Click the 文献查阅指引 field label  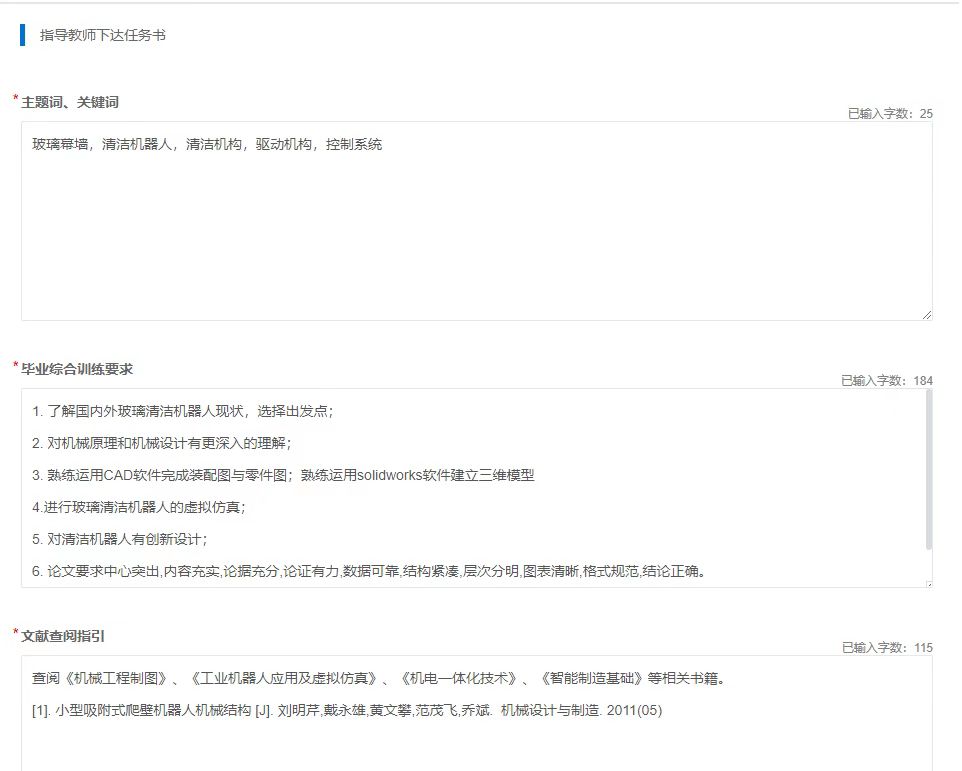63,636
